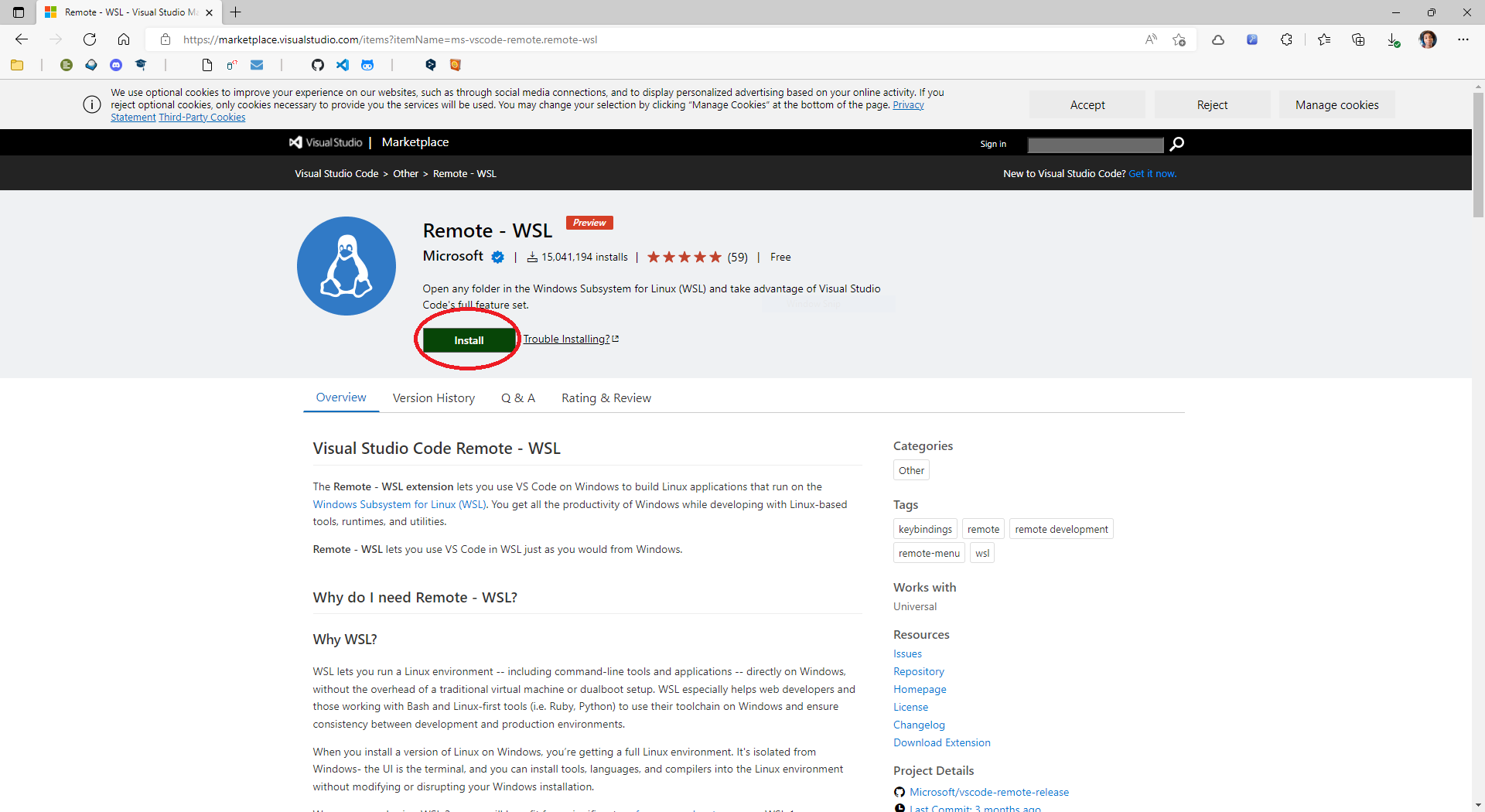Viewport: 1485px width, 812px height.
Task: Click the browser Home icon
Action: [x=124, y=39]
